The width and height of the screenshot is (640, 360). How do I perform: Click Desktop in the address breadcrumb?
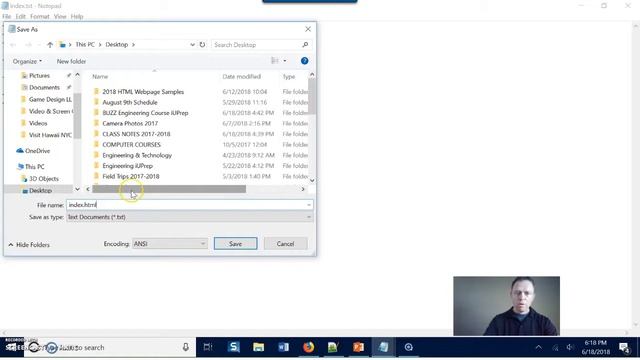pos(117,44)
